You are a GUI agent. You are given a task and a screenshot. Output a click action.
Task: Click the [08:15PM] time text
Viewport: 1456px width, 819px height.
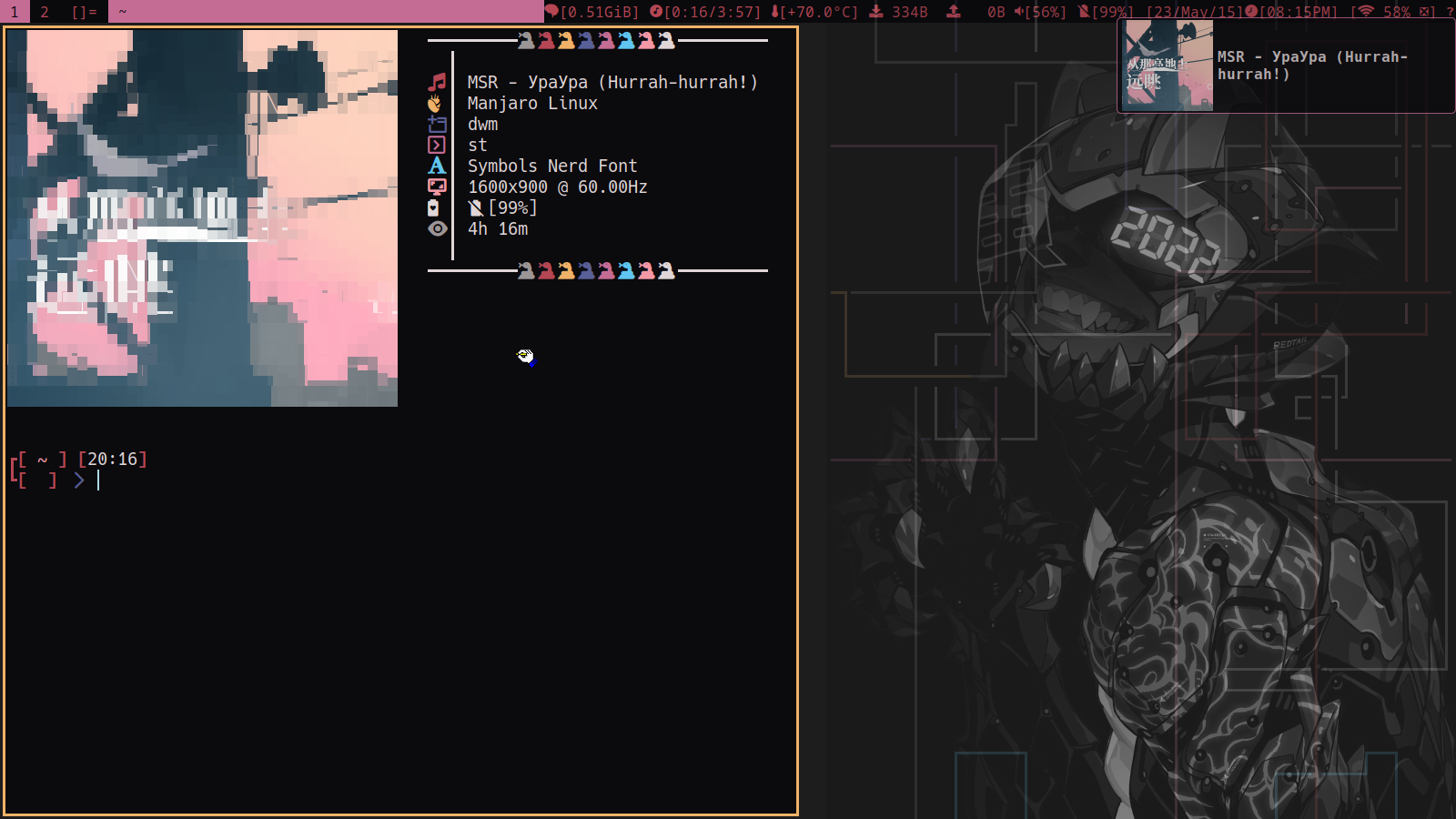click(1299, 12)
